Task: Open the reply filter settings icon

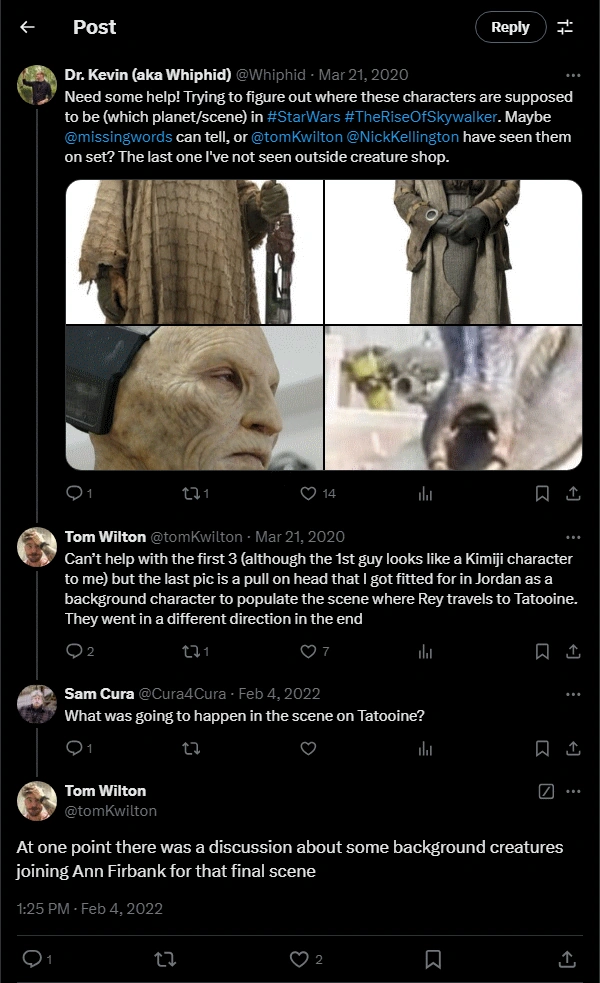Action: coord(565,27)
